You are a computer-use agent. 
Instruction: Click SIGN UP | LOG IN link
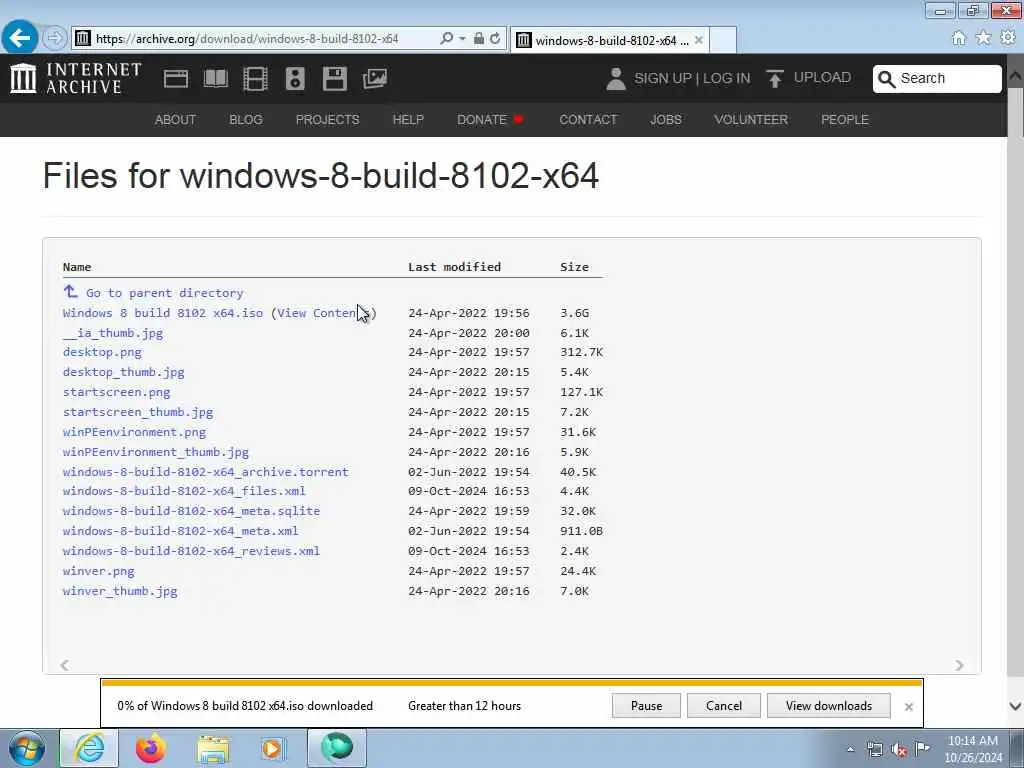click(692, 78)
